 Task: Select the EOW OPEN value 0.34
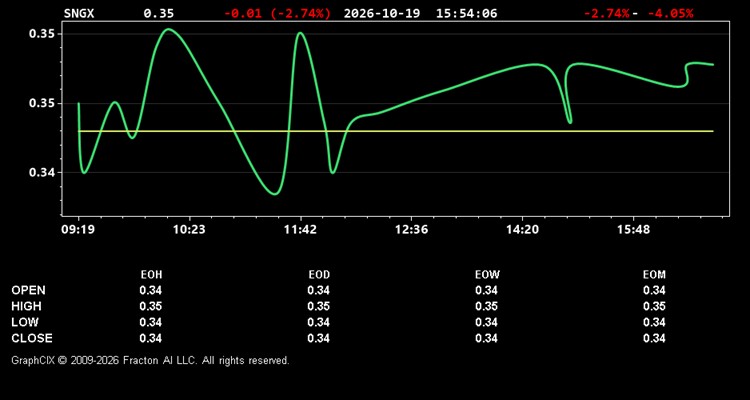tap(486, 290)
